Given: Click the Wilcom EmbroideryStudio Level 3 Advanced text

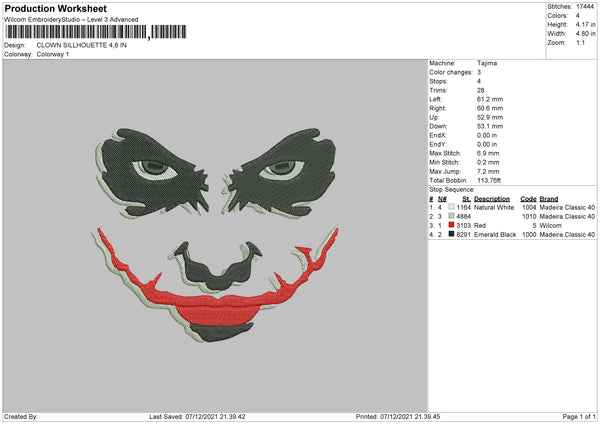Looking at the screenshot, I should [x=71, y=20].
